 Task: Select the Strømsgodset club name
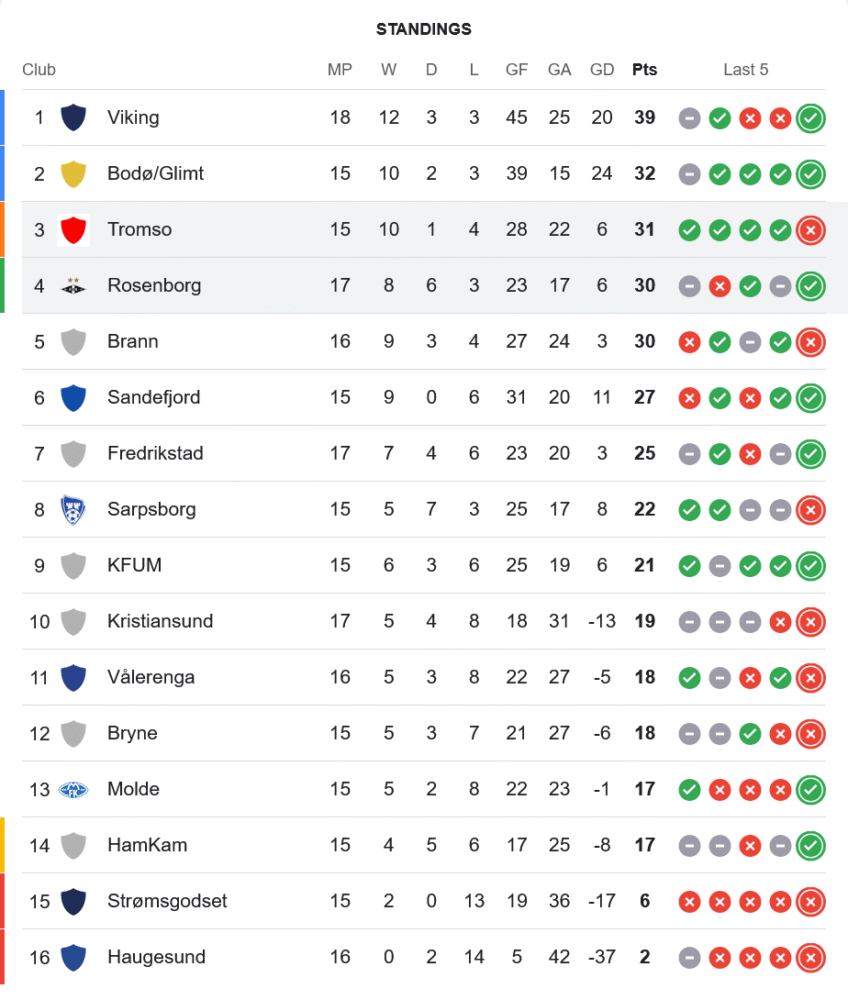tap(167, 902)
